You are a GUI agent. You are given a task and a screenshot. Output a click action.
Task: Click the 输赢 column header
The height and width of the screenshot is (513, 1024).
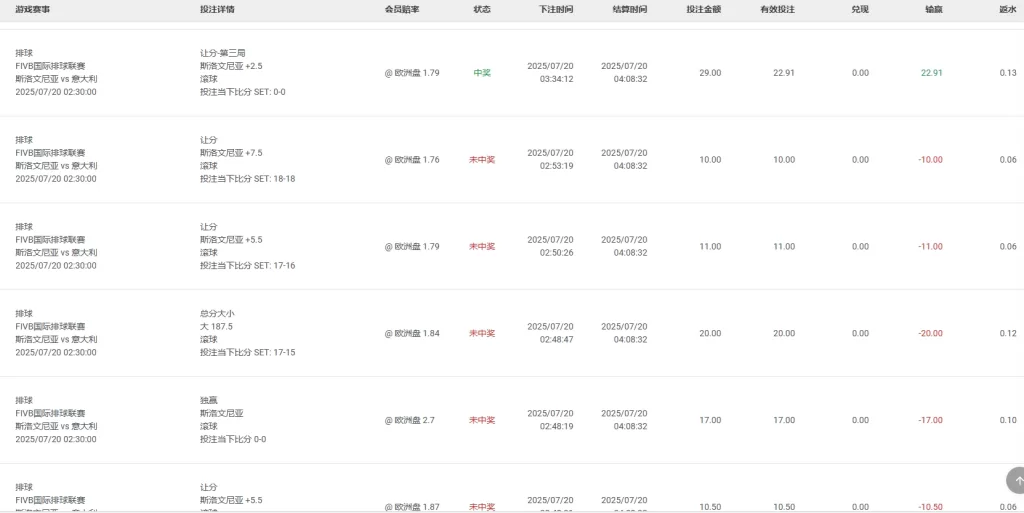point(934,10)
